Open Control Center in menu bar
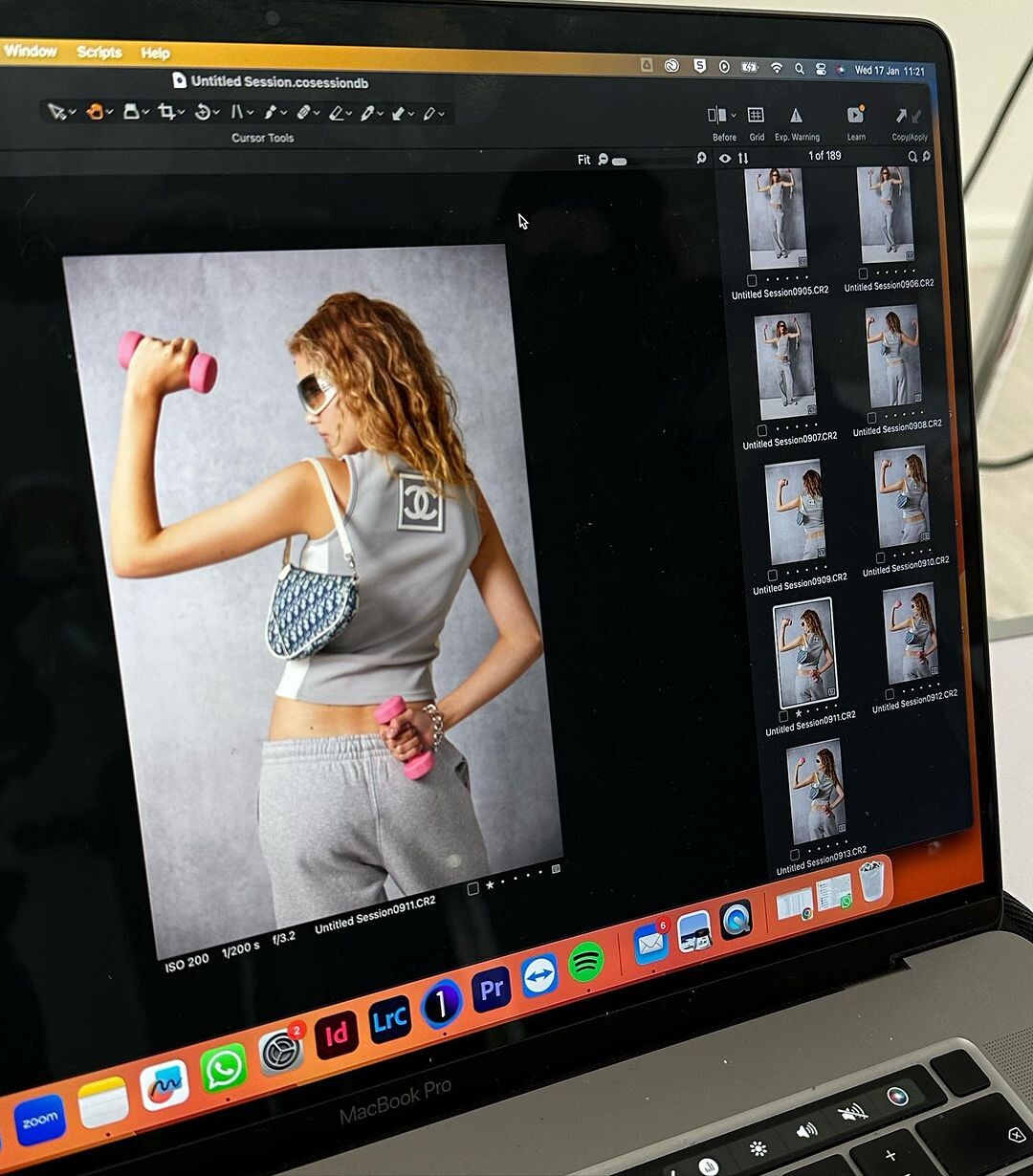The width and height of the screenshot is (1033, 1176). tap(821, 69)
